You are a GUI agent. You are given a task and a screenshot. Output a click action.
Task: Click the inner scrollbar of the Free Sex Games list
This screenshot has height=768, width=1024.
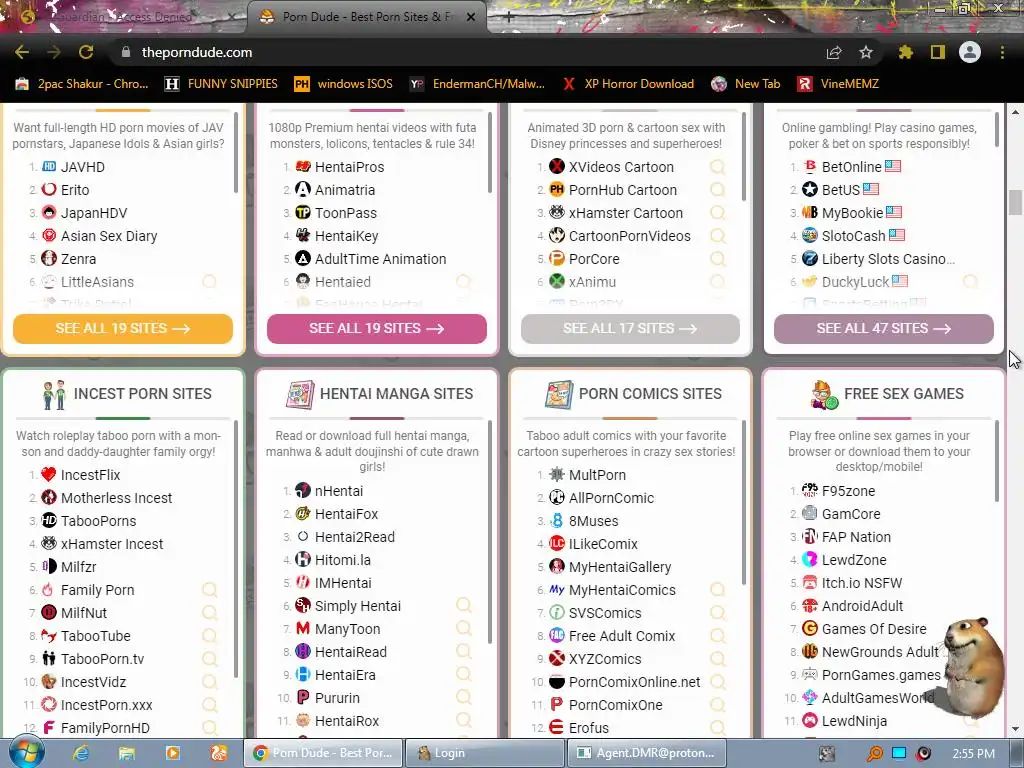point(997,462)
